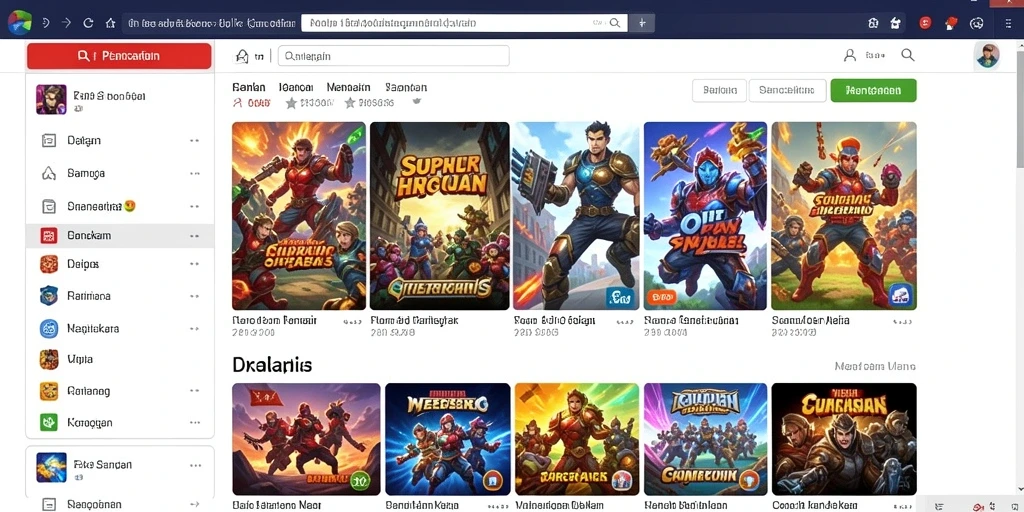This screenshot has width=1024, height=512.
Task: Click the green Korogan icon in the sidebar
Action: pos(49,423)
